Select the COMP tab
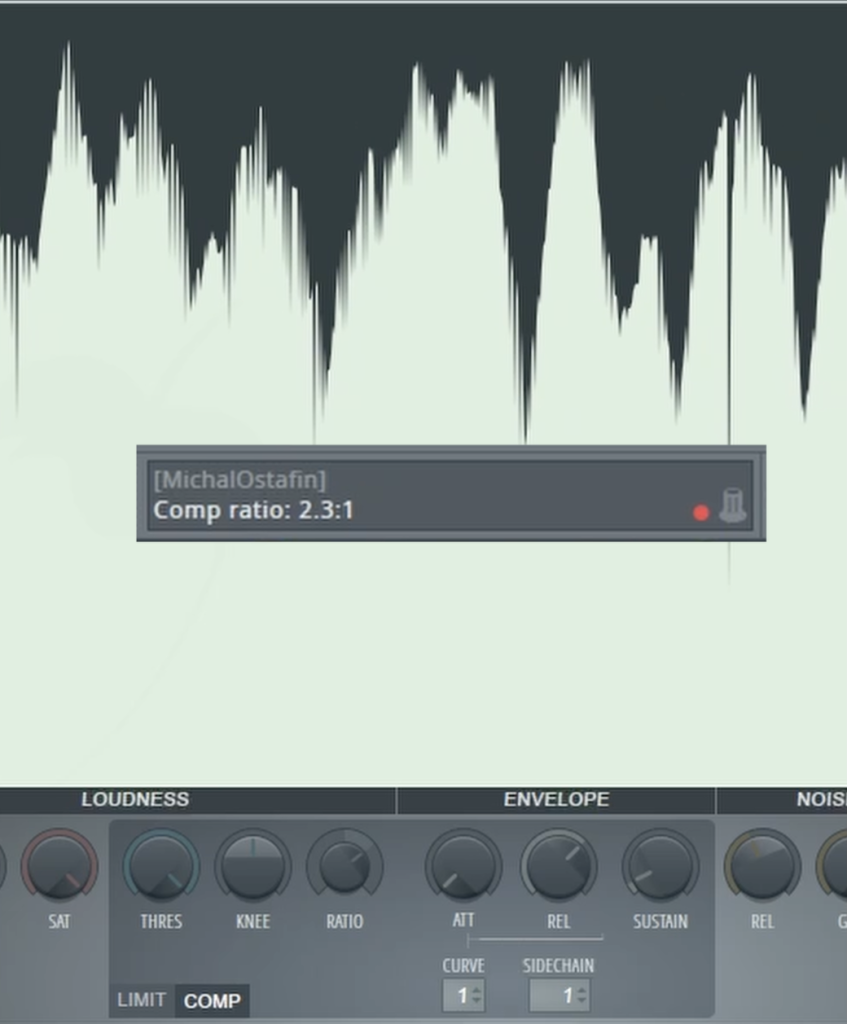The image size is (847, 1024). coord(212,1001)
